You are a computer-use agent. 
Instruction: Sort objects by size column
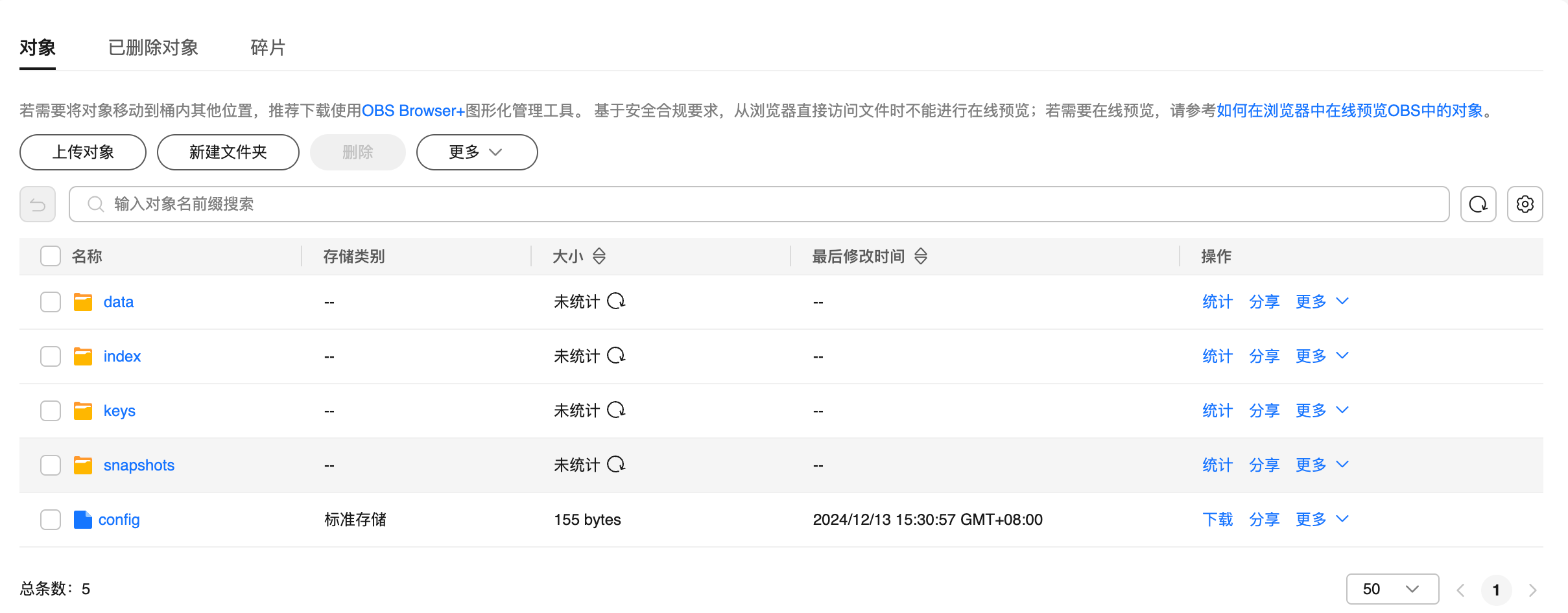[599, 257]
